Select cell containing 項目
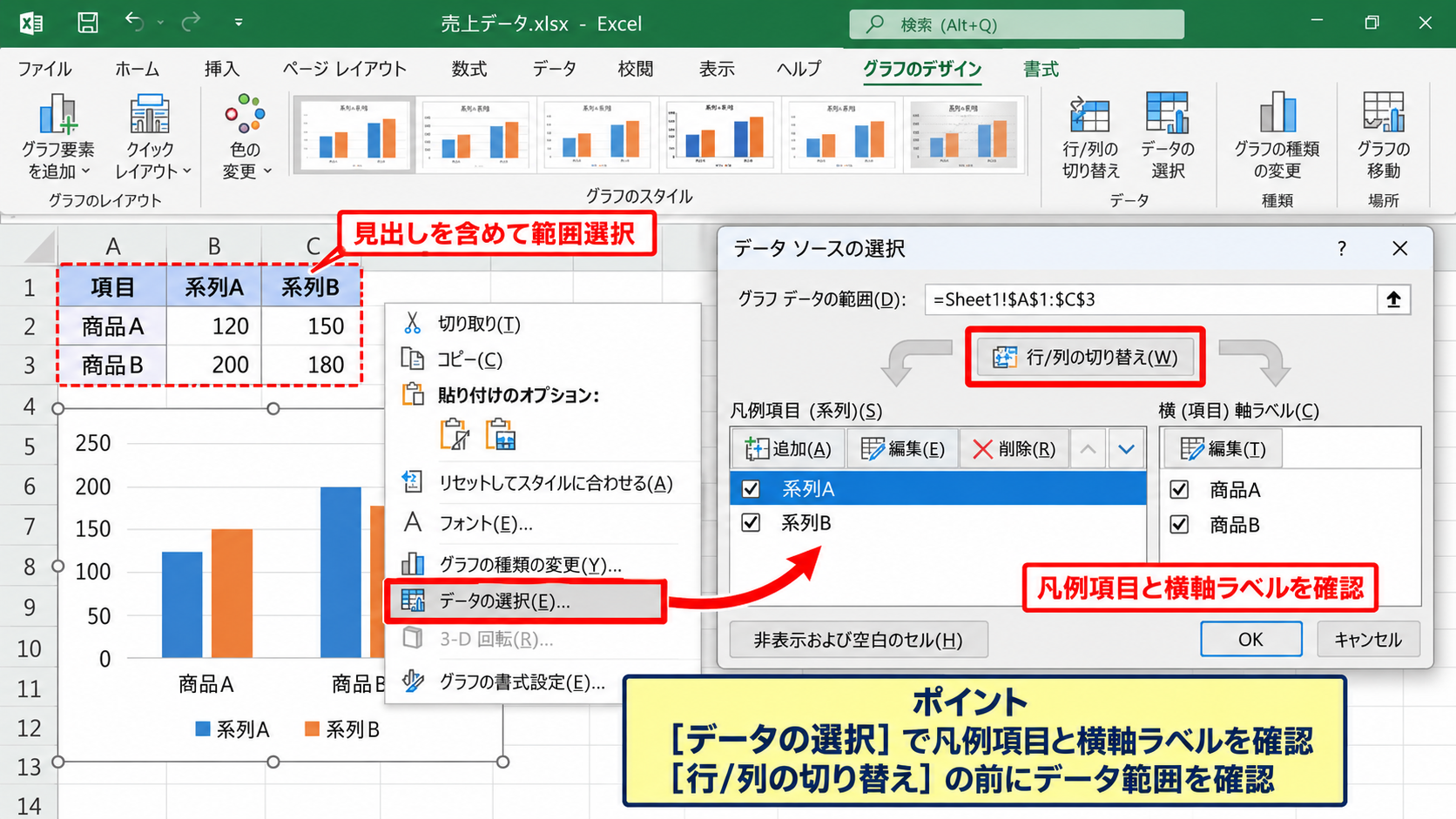 tap(113, 286)
